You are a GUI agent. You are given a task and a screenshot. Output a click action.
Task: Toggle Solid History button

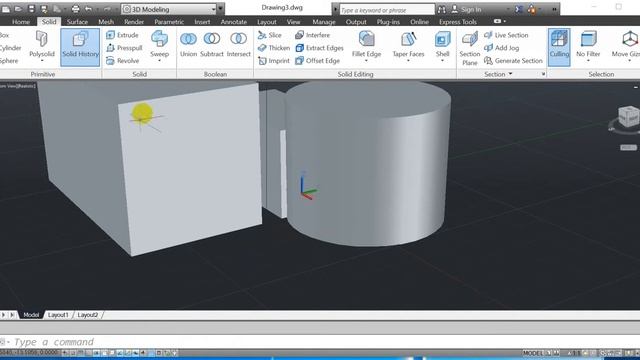[x=80, y=47]
